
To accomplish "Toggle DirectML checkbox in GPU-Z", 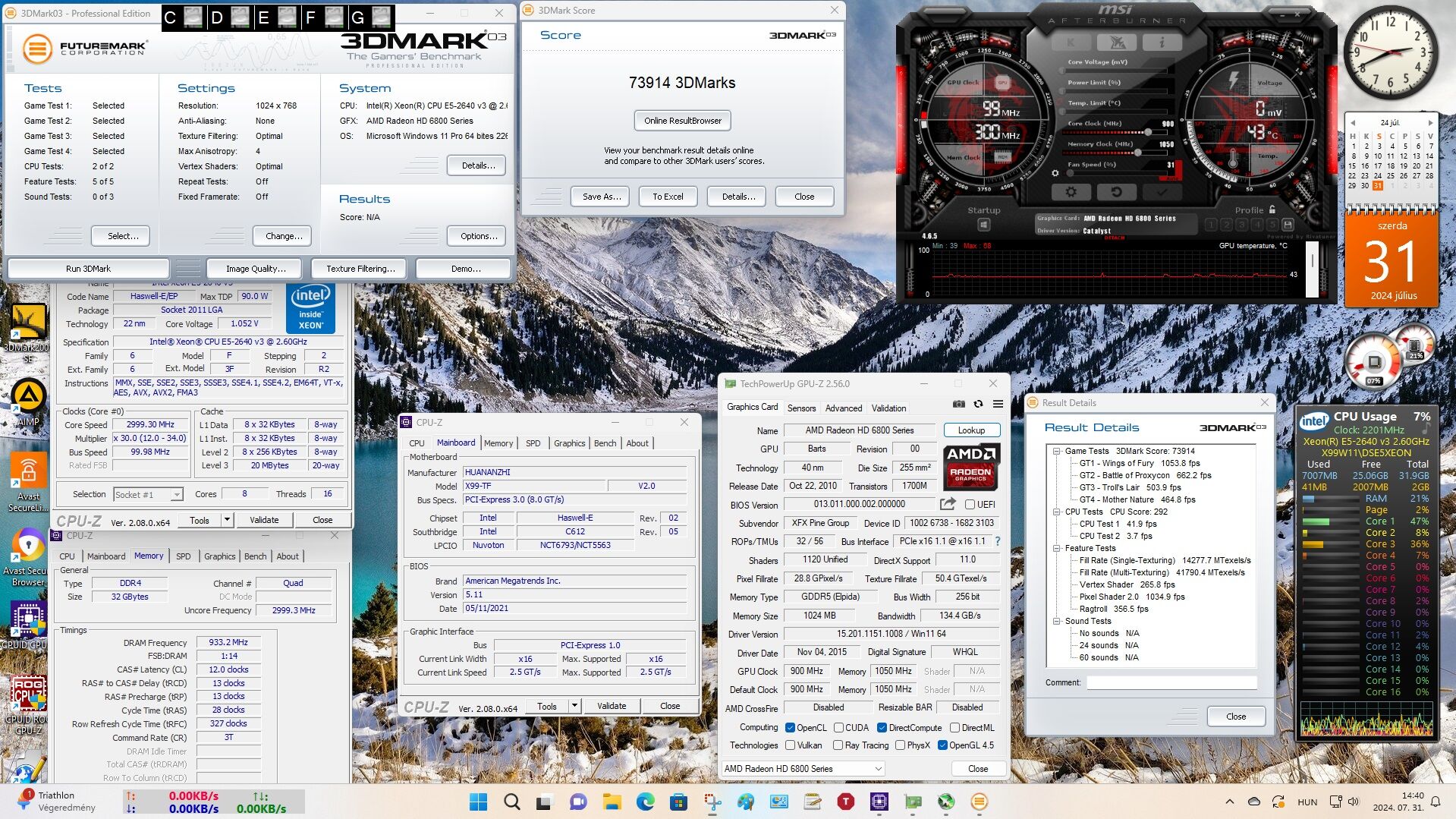I will click(x=955, y=728).
